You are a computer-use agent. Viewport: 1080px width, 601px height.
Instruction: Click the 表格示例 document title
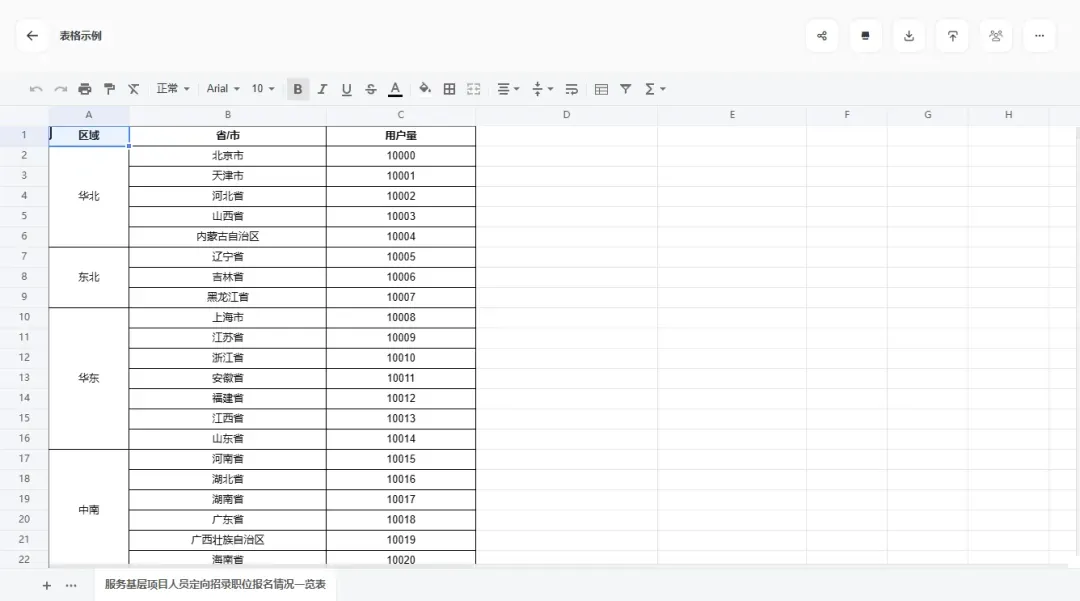click(x=81, y=36)
